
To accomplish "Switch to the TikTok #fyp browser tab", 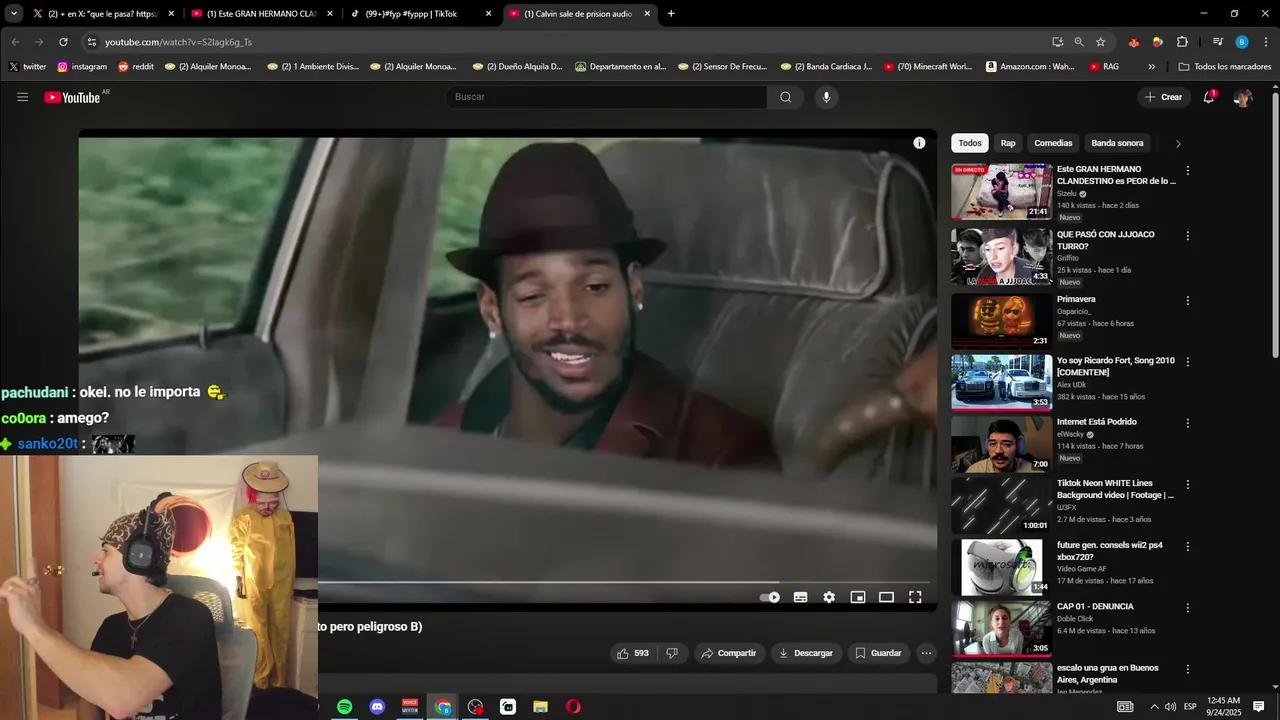I will click(420, 14).
